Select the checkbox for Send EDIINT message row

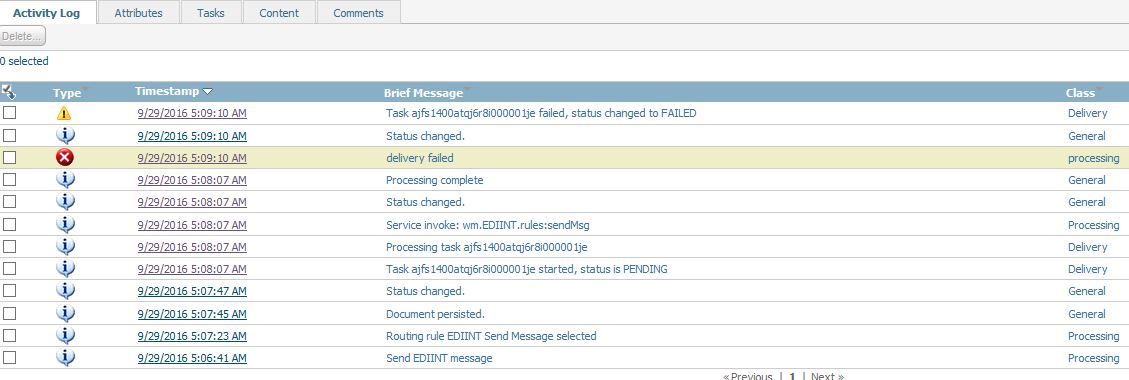click(9, 358)
